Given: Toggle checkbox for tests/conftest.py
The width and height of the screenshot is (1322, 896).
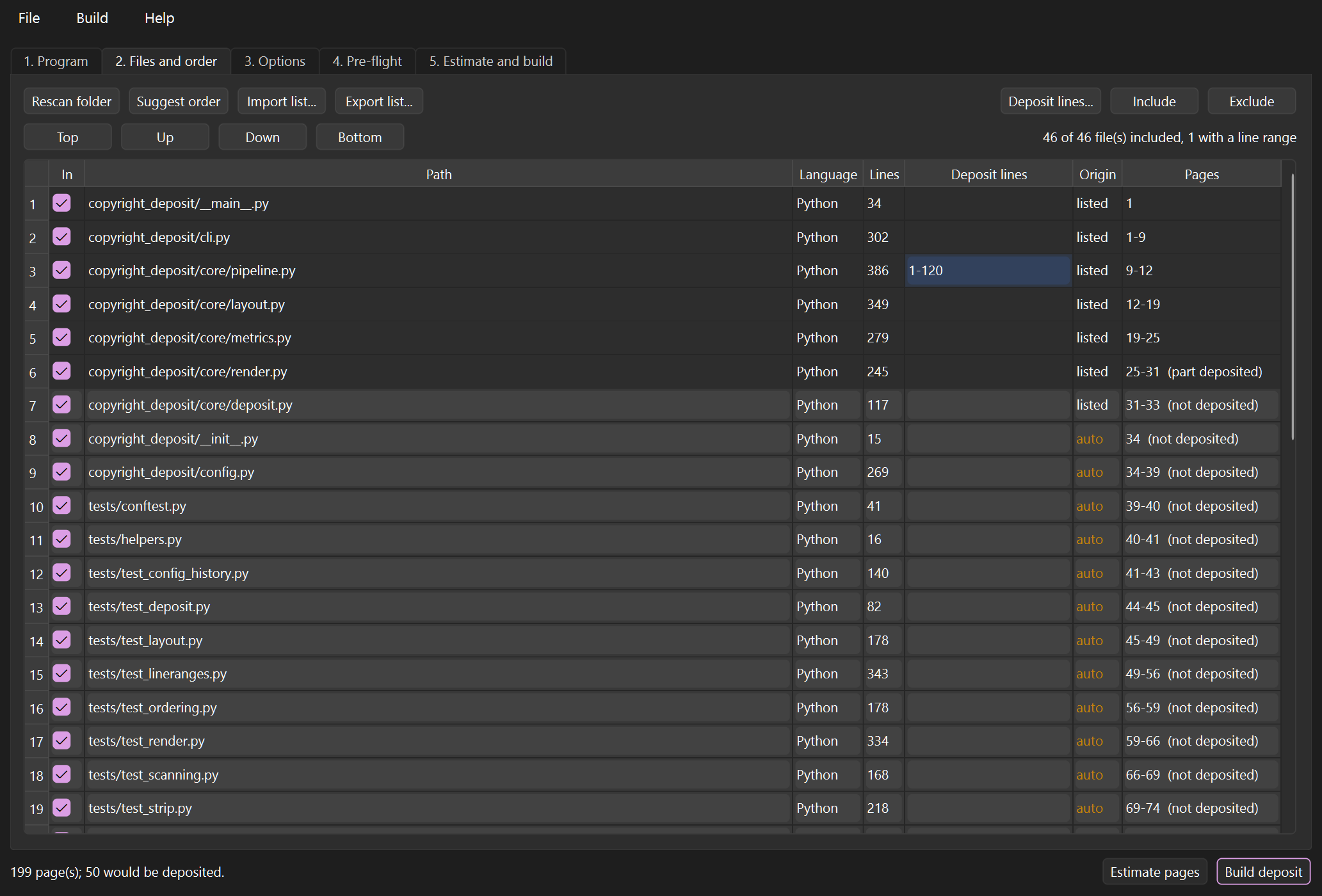Looking at the screenshot, I should 61,506.
